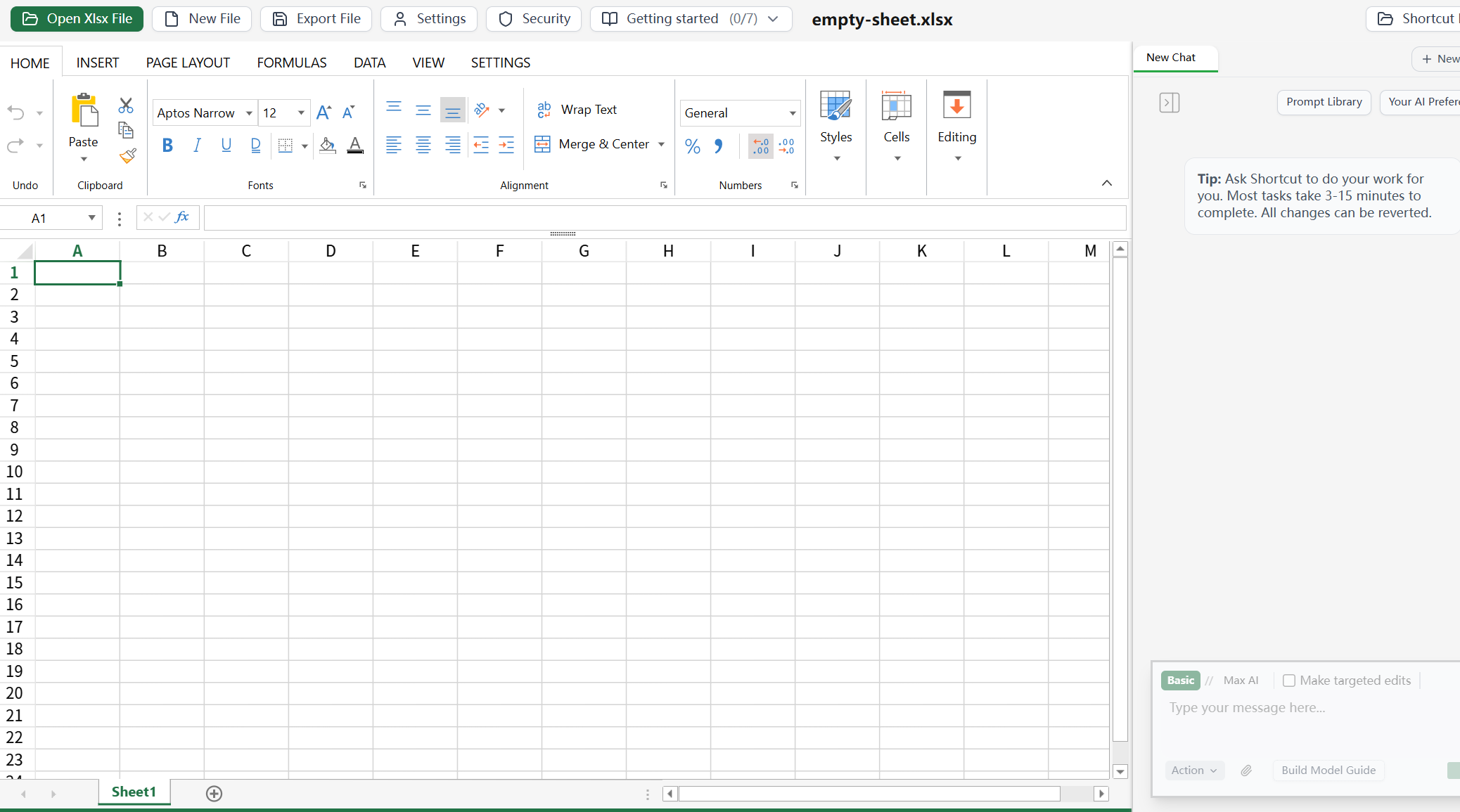The width and height of the screenshot is (1460, 812).
Task: Open the Merge & Center dropdown arrow
Action: 661,145
